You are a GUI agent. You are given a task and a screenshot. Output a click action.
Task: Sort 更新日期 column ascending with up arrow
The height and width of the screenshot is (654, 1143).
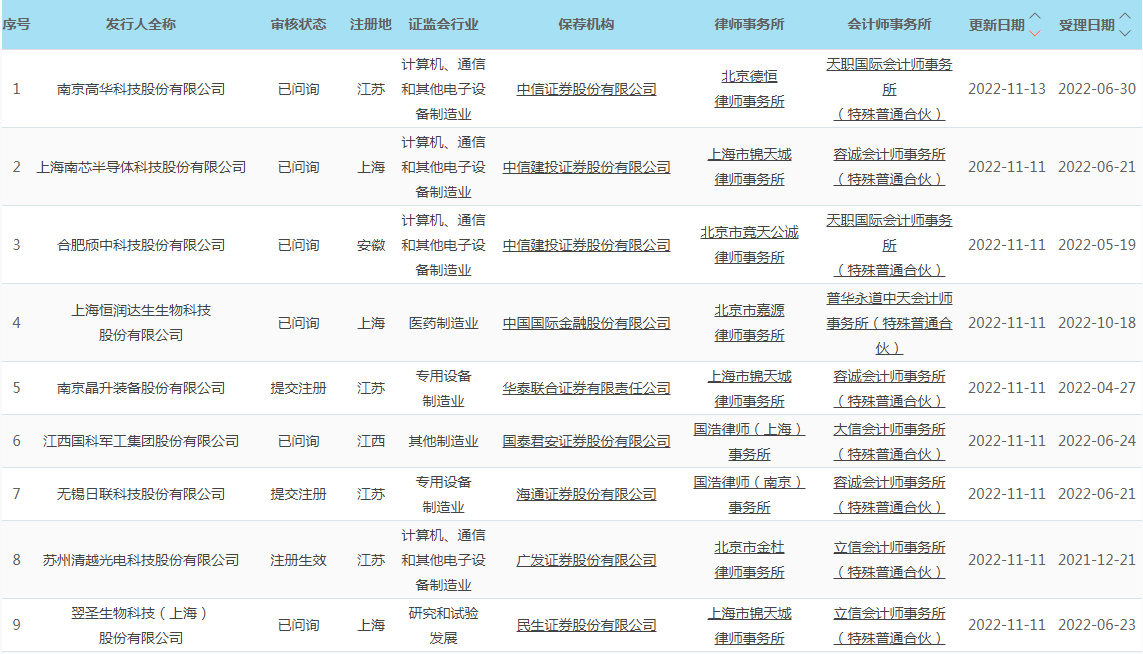point(1035,17)
